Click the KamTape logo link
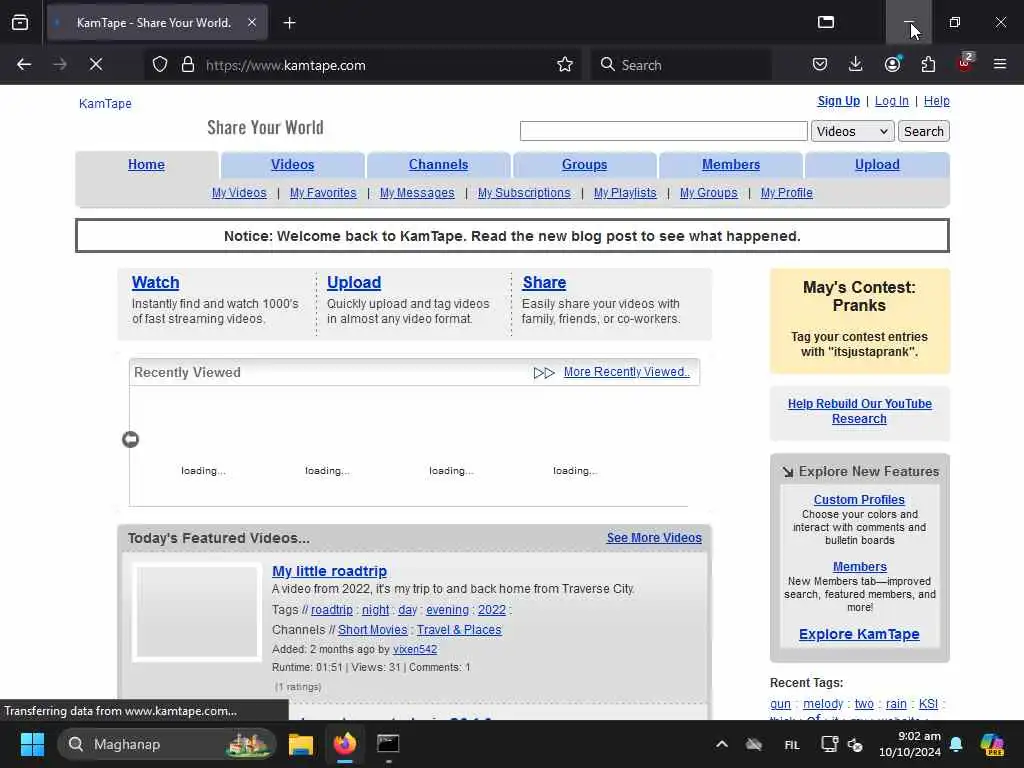The width and height of the screenshot is (1024, 768). 105,103
